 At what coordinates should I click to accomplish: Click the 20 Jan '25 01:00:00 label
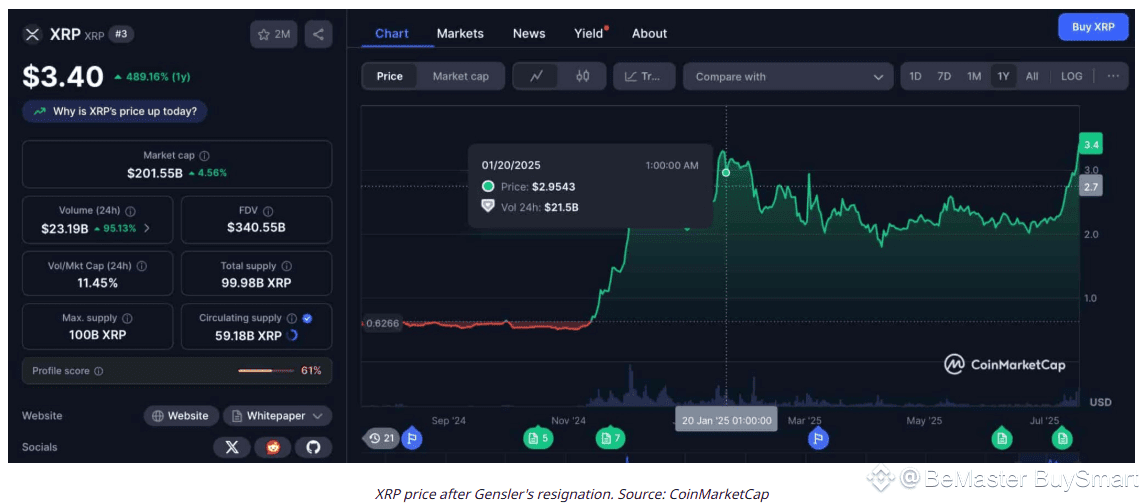click(726, 420)
